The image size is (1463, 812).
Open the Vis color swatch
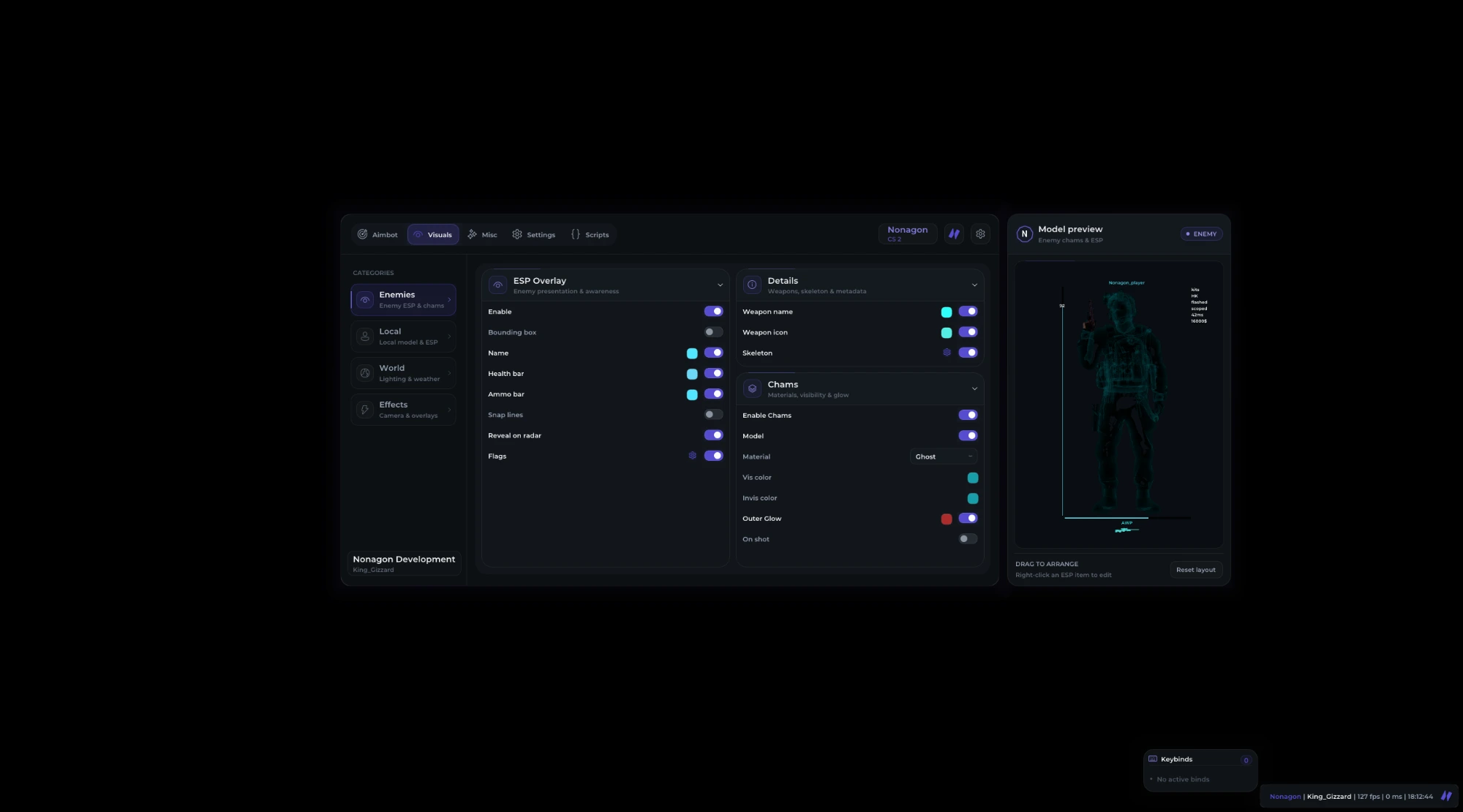[973, 478]
